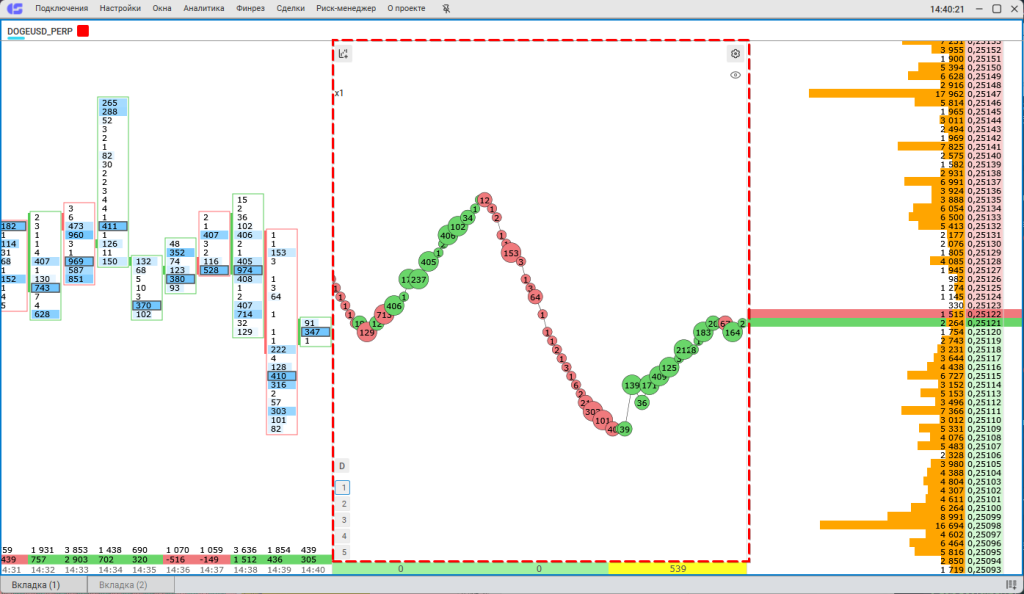Click the highlighted 411 cluster cell
The width and height of the screenshot is (1024, 594).
113,227
